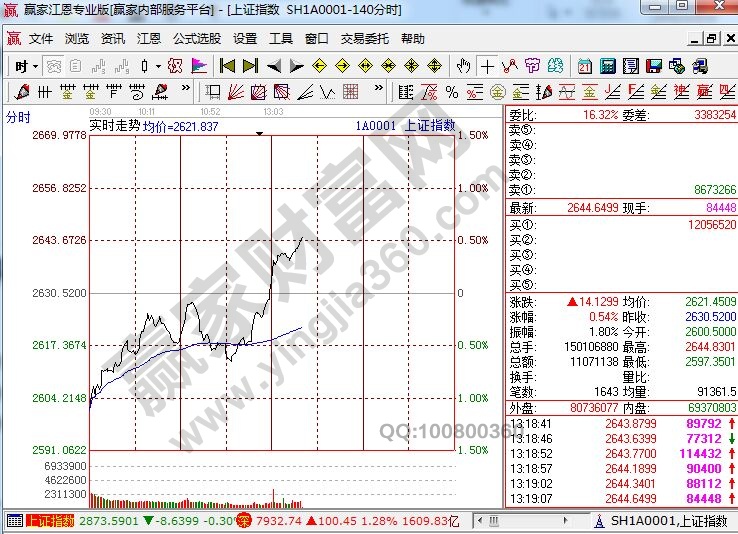Open the calendar icon in toolbar
The width and height of the screenshot is (738, 534).
click(x=584, y=66)
